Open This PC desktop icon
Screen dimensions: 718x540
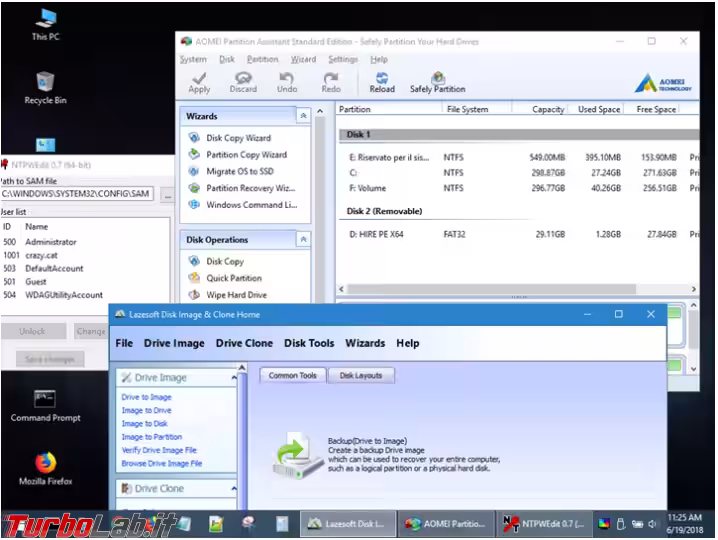[x=45, y=24]
